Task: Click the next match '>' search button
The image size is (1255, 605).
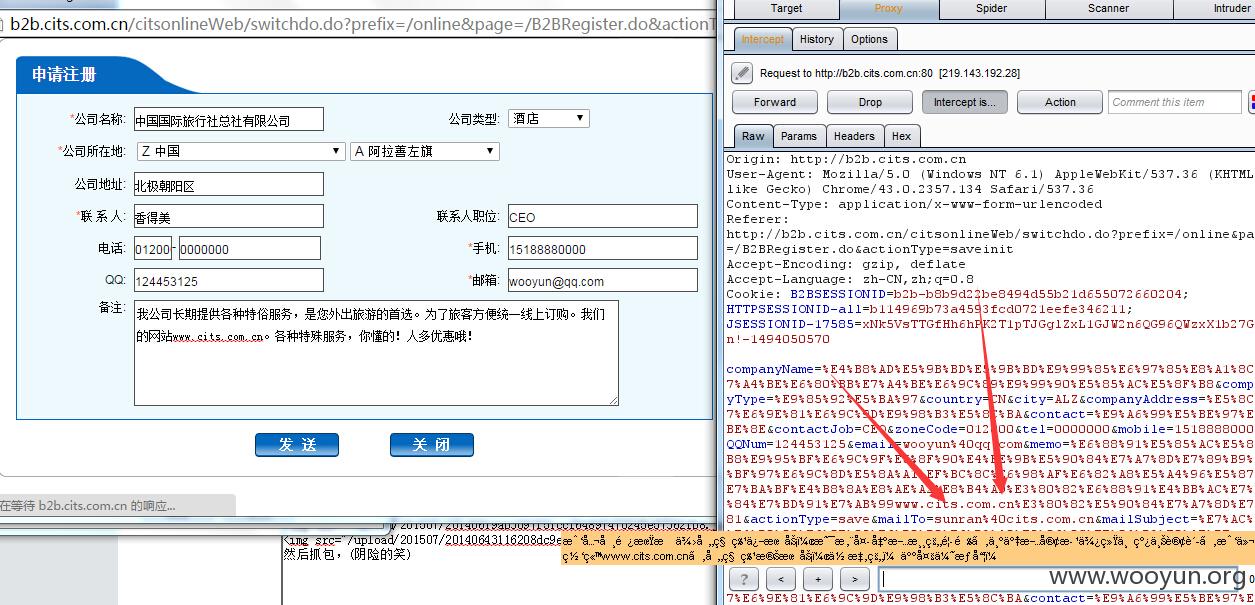Action: [855, 579]
